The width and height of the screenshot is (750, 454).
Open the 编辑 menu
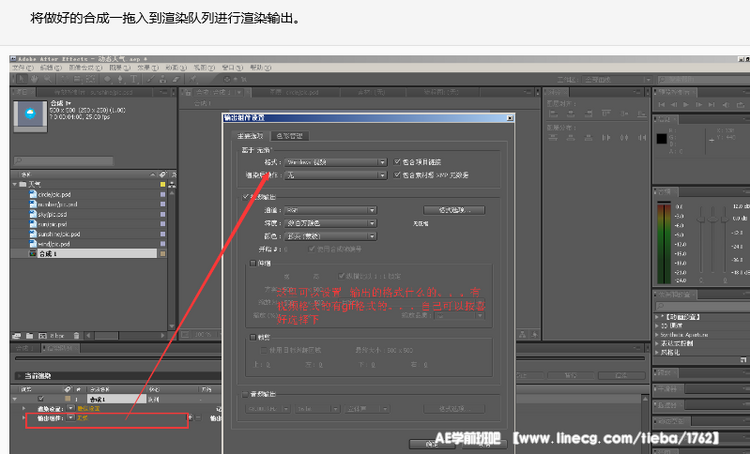(x=51, y=67)
